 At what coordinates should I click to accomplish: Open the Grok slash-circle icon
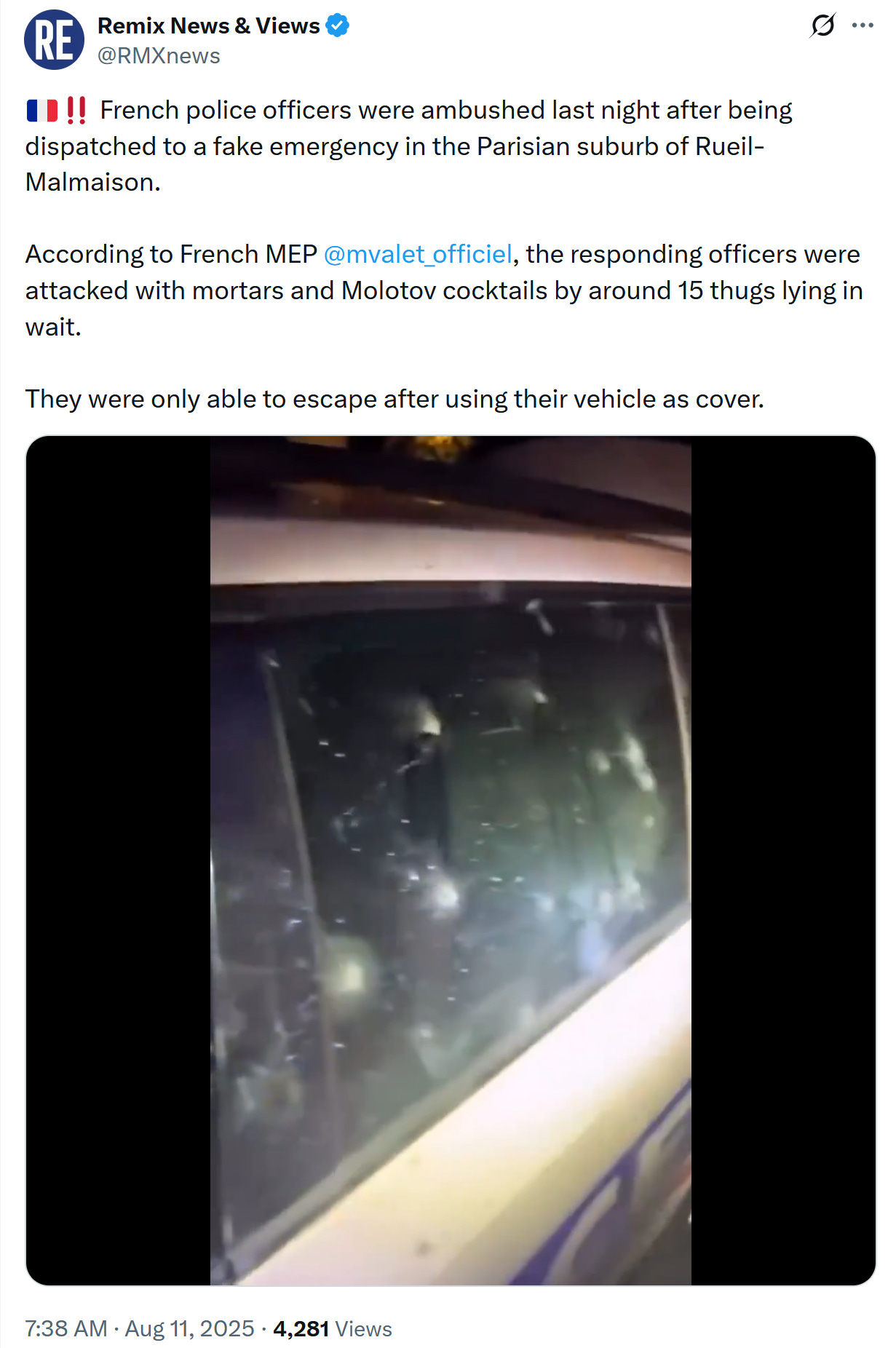[x=822, y=25]
